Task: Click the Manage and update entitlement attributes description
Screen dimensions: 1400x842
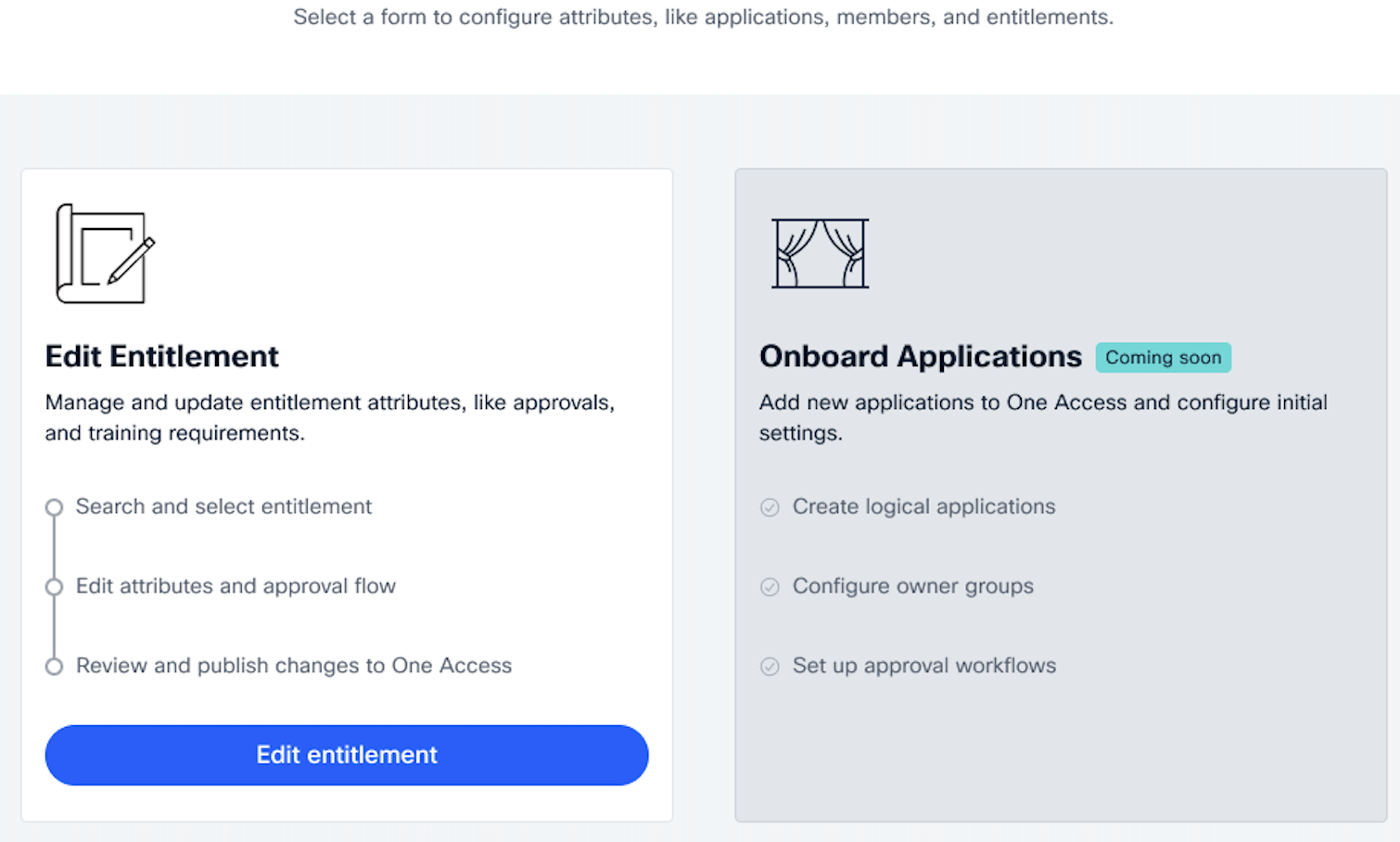Action: coord(330,417)
